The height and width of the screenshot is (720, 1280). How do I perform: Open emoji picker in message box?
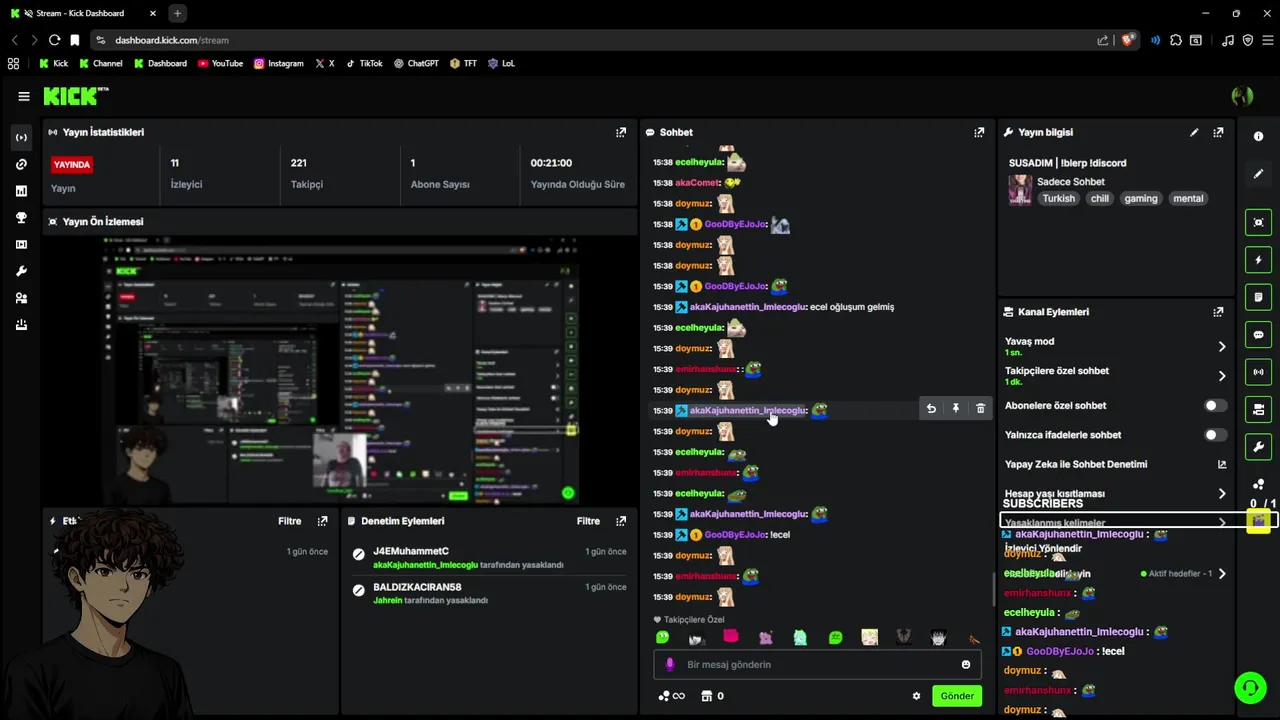(966, 664)
